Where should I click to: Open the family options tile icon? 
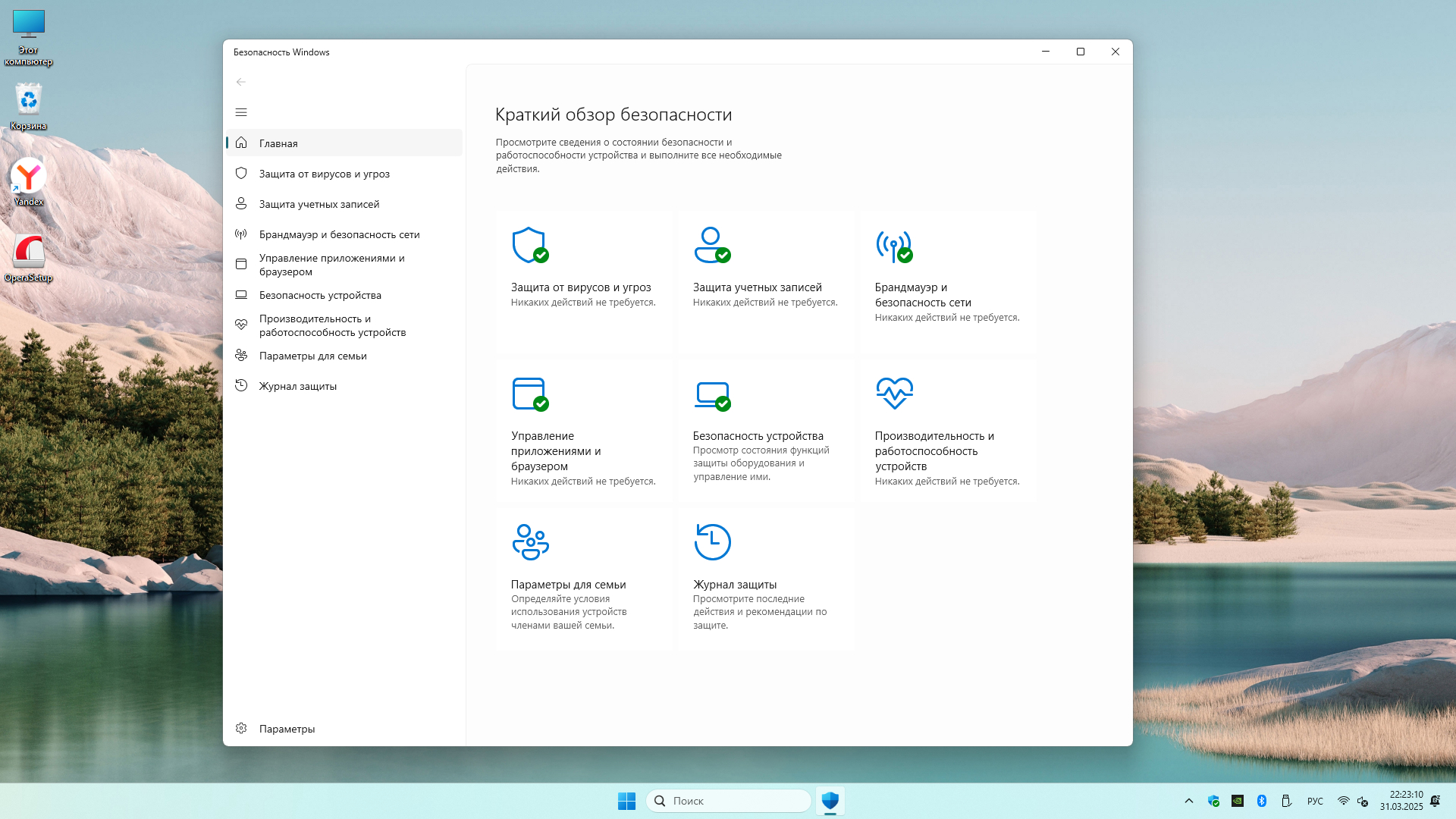(530, 541)
